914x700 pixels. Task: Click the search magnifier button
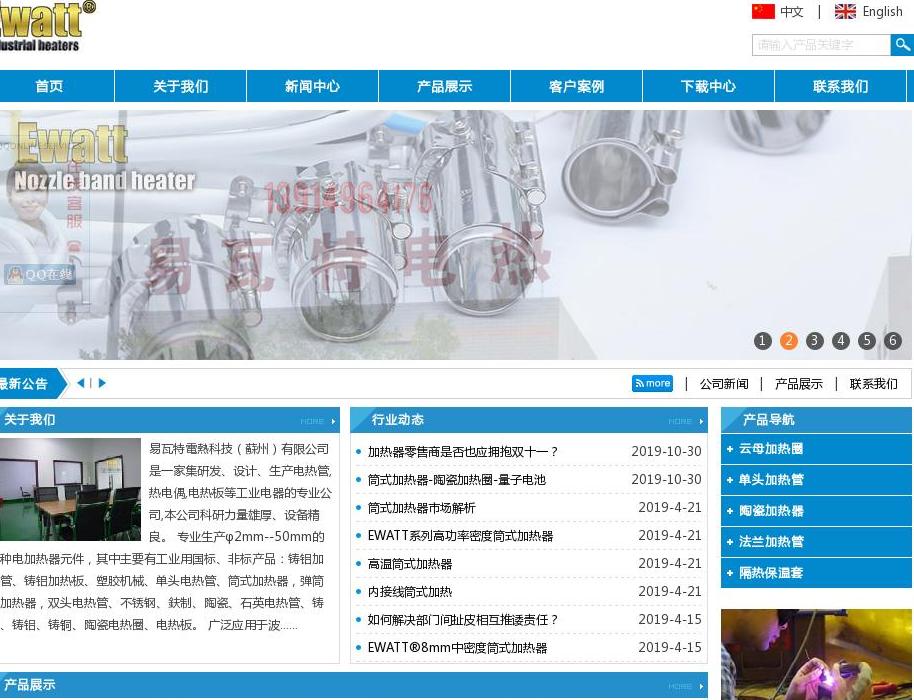(x=902, y=45)
